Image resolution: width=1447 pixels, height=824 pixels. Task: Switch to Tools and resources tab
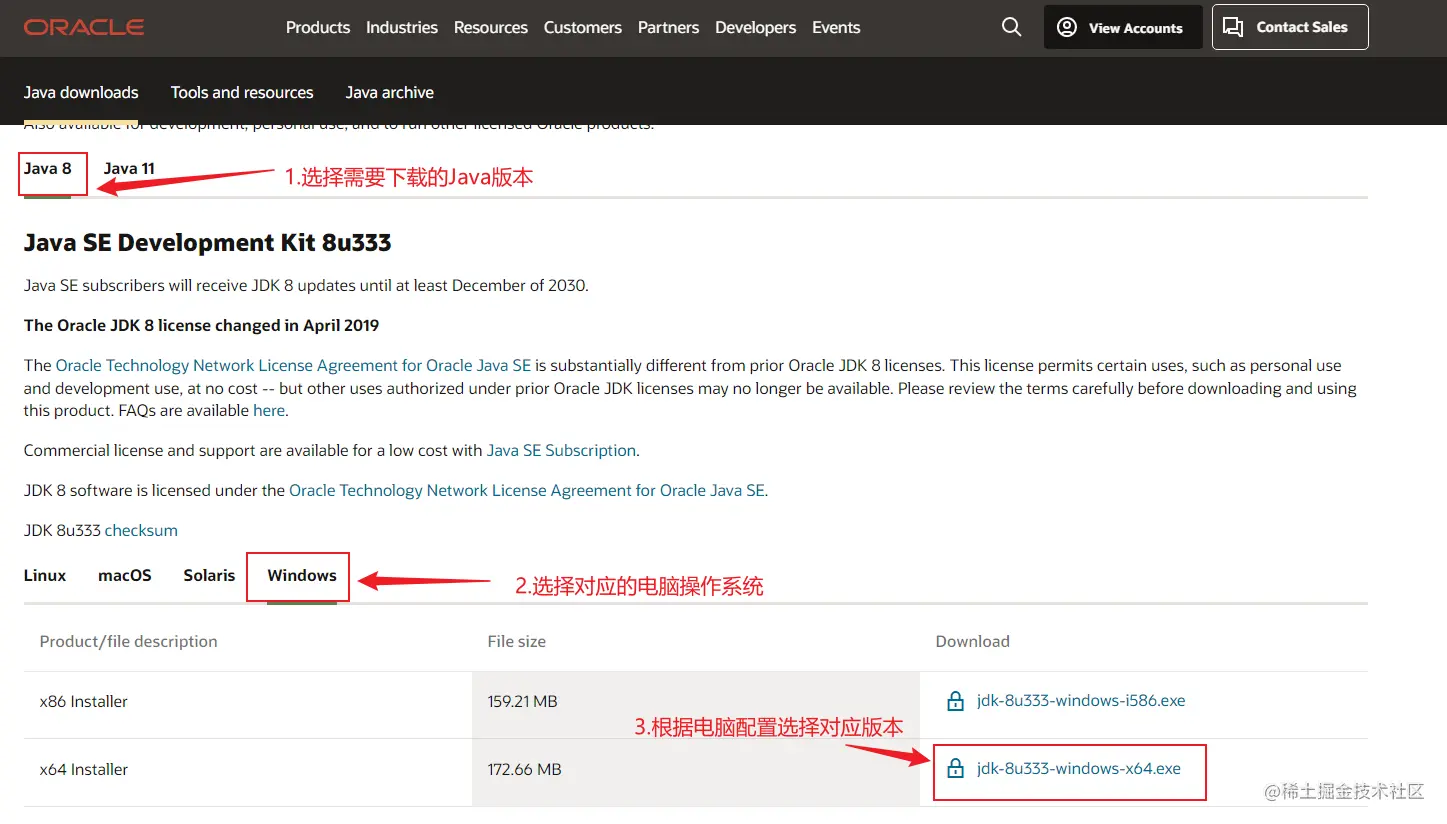coord(242,92)
